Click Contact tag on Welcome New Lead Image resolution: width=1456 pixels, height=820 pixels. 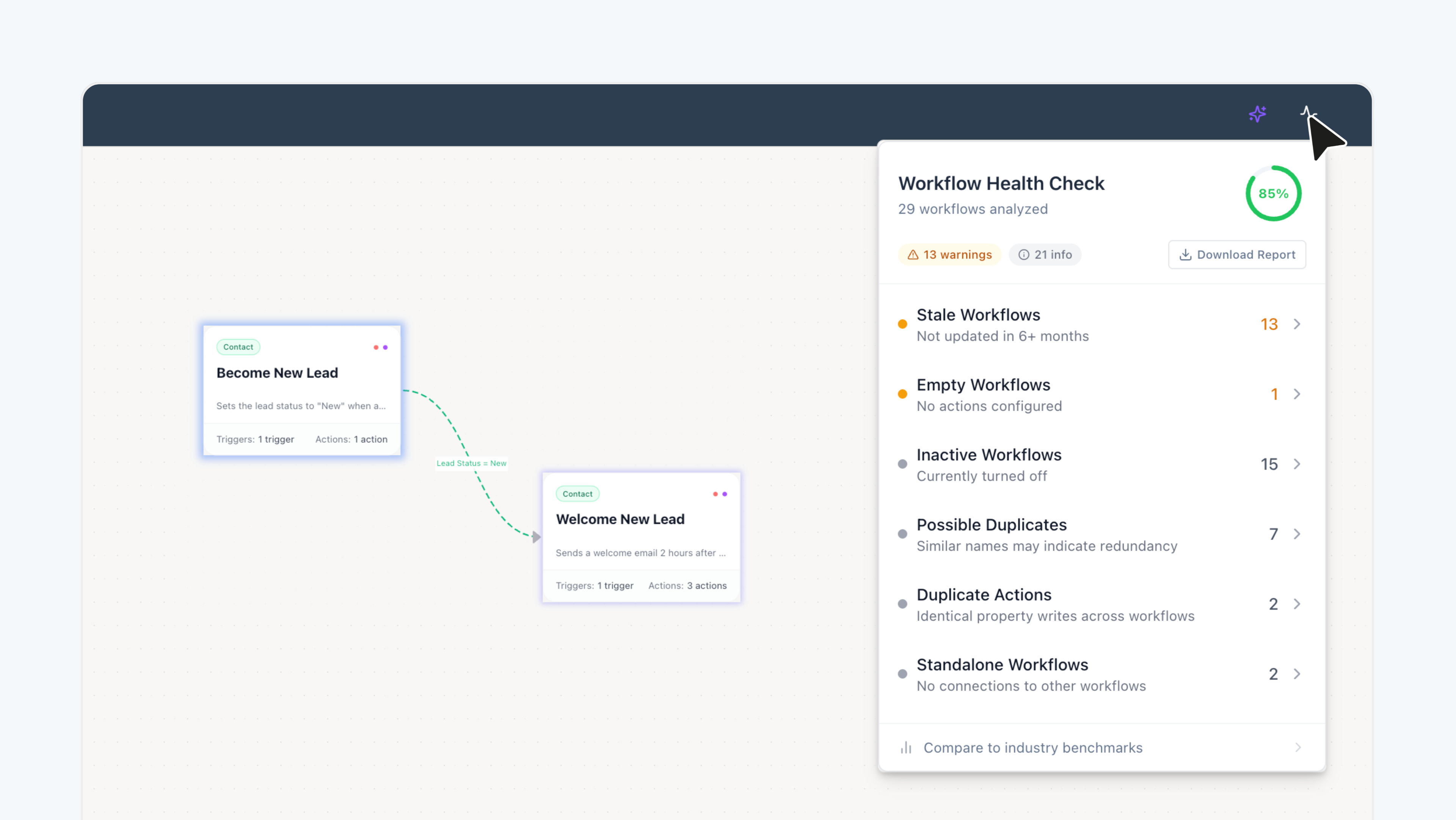tap(577, 494)
